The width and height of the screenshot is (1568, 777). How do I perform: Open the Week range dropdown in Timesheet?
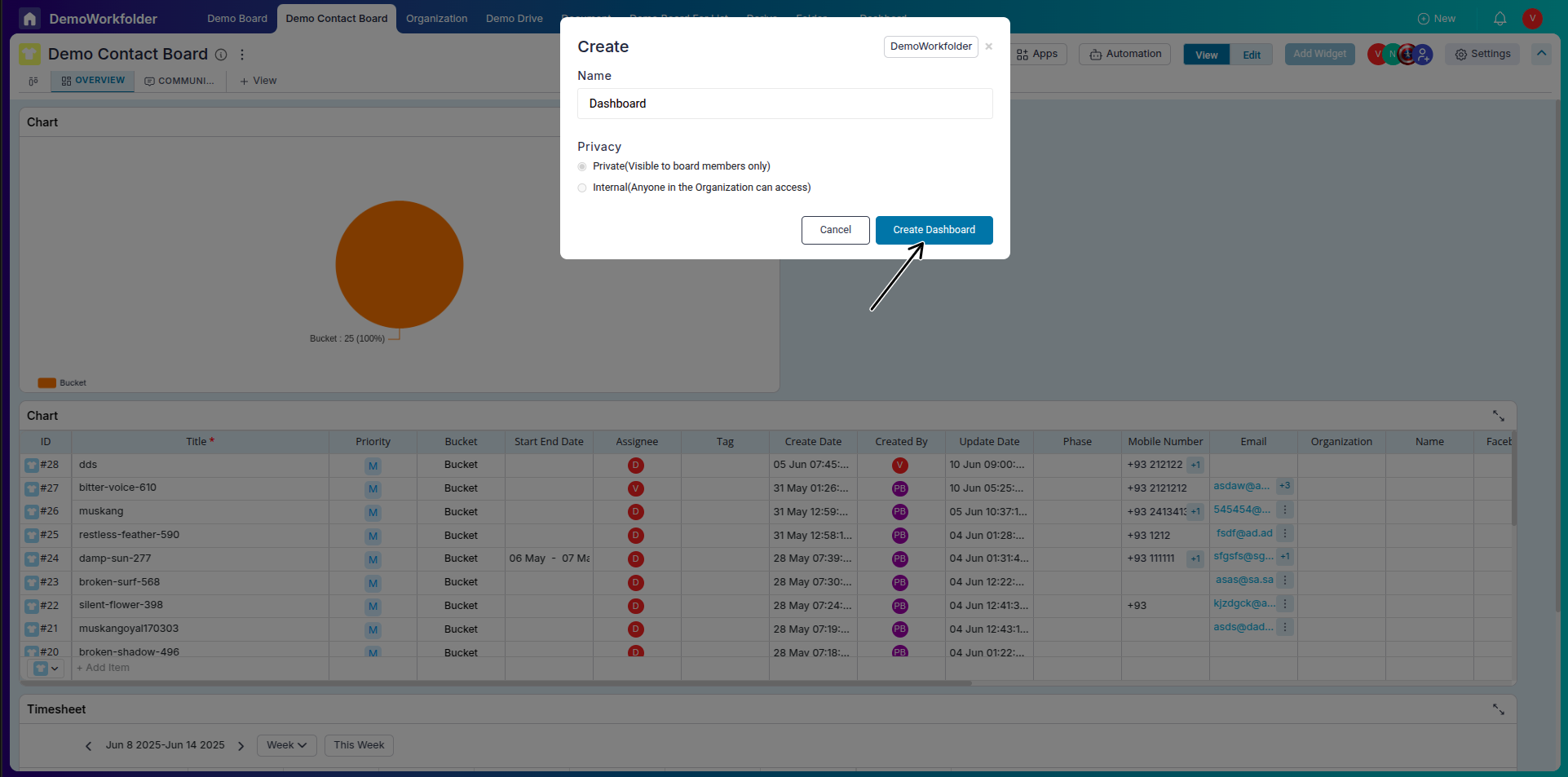pyautogui.click(x=287, y=745)
